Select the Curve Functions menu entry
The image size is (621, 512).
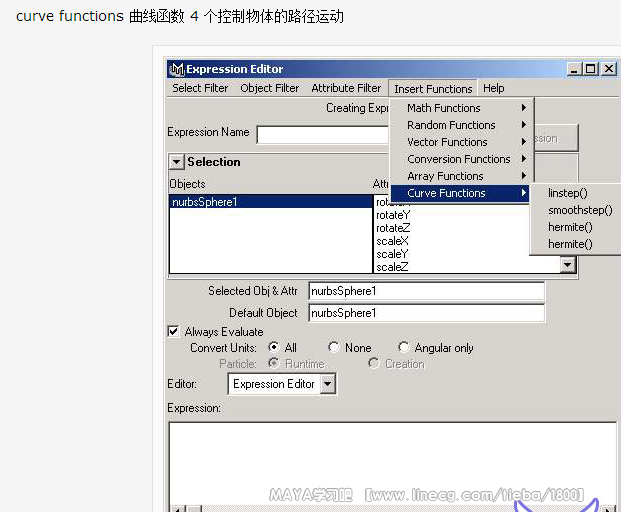(460, 193)
